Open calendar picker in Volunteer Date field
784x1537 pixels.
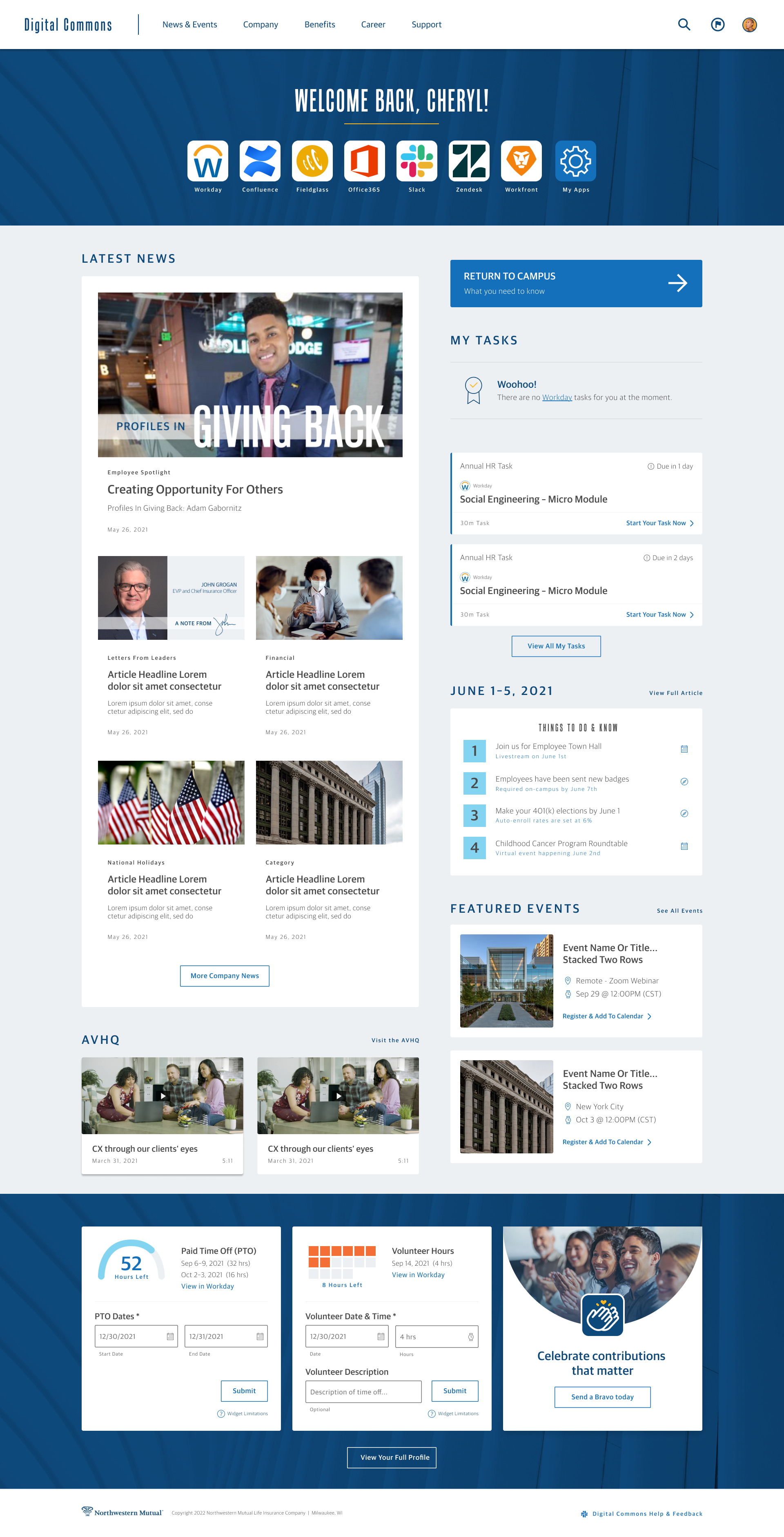point(381,1336)
